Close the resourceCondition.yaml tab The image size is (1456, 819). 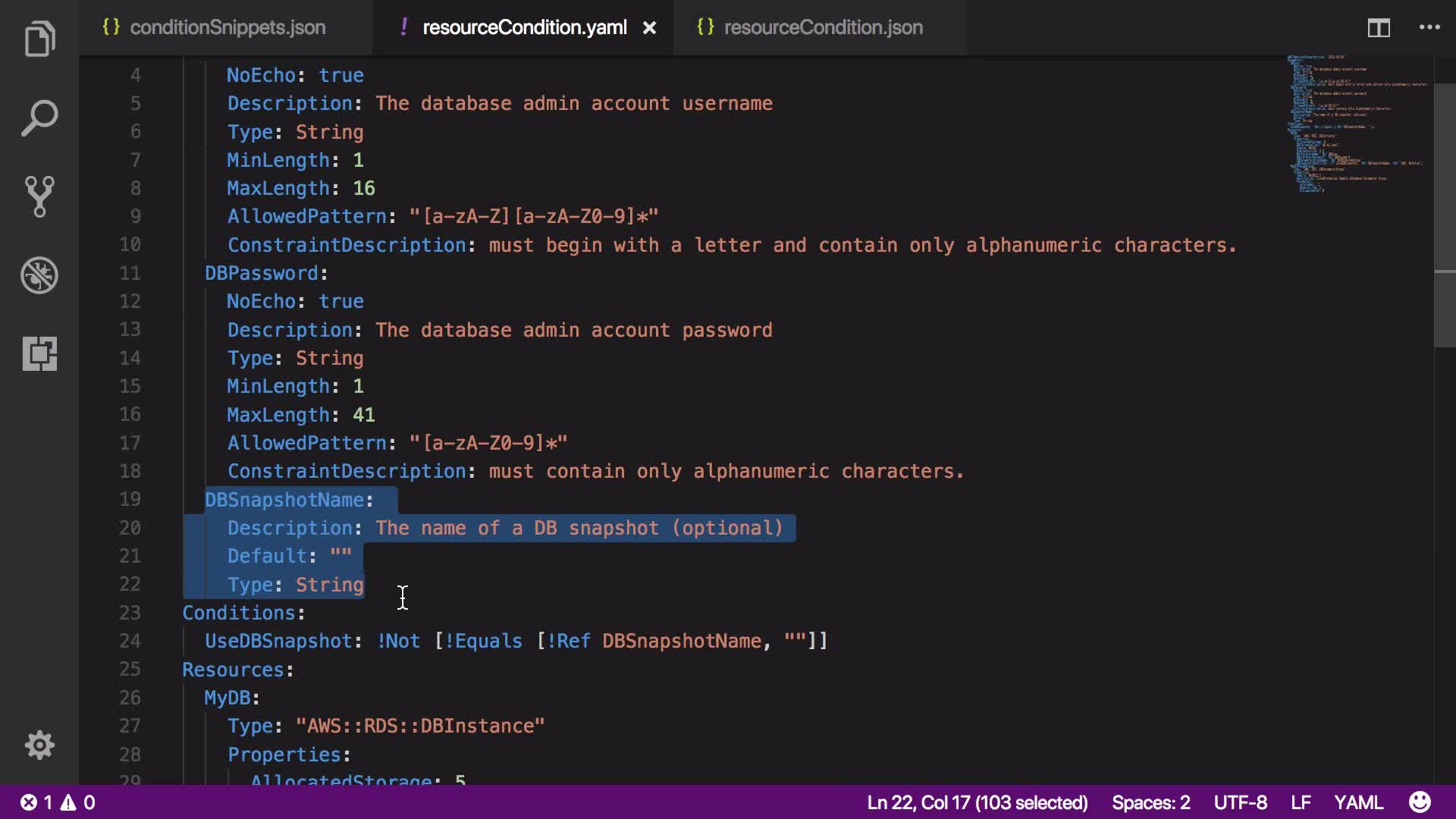(649, 28)
